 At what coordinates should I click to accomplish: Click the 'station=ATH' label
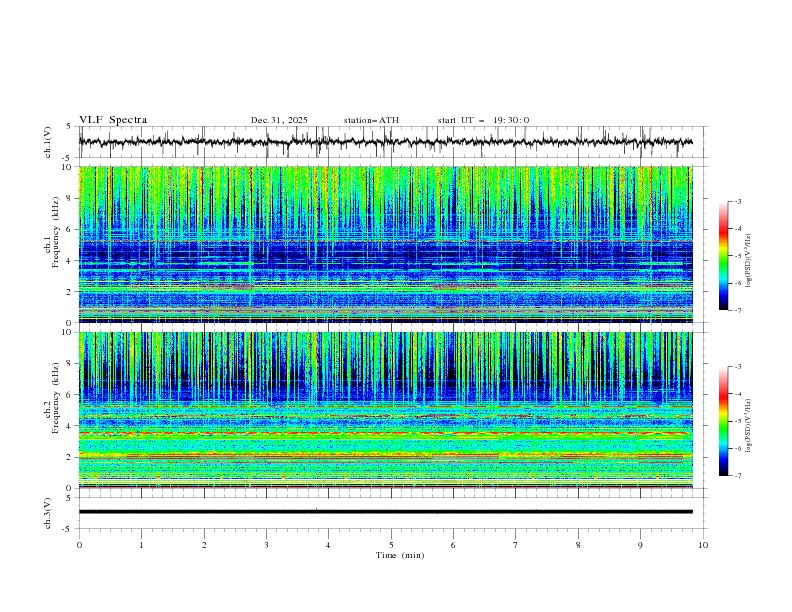click(371, 120)
